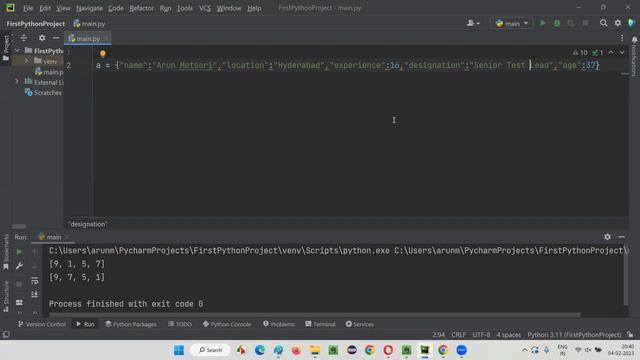Toggle the Structure sidebar tab

pyautogui.click(x=6, y=297)
